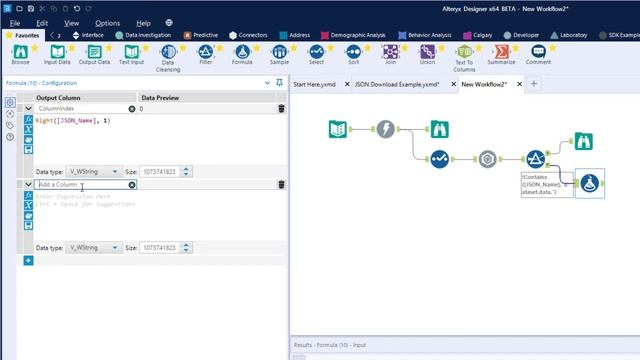Click the Formula node on canvas
This screenshot has height=360, width=640.
589,183
